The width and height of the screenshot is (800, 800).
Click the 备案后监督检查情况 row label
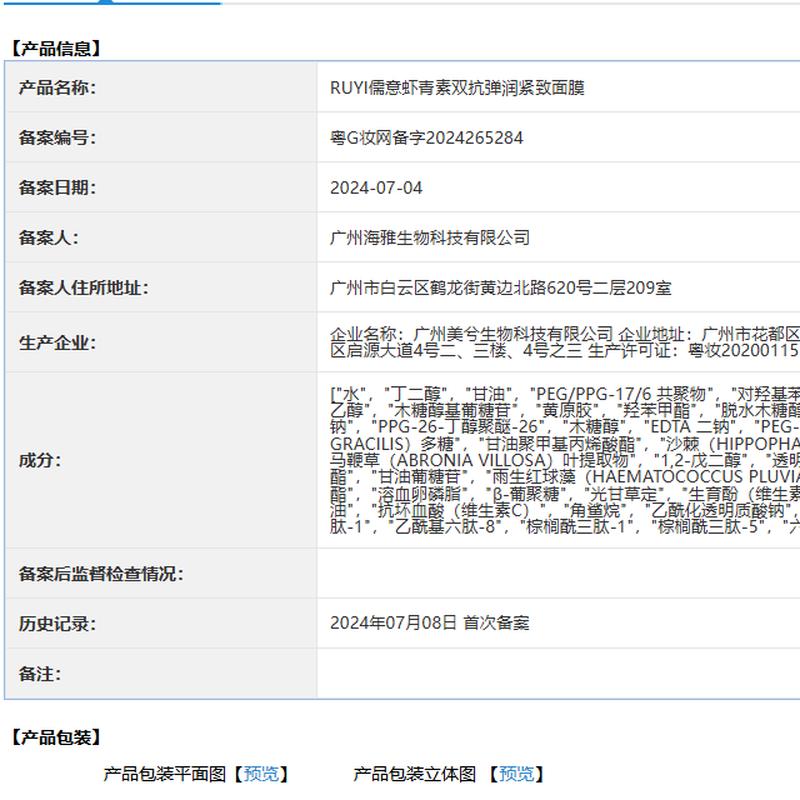(101, 574)
